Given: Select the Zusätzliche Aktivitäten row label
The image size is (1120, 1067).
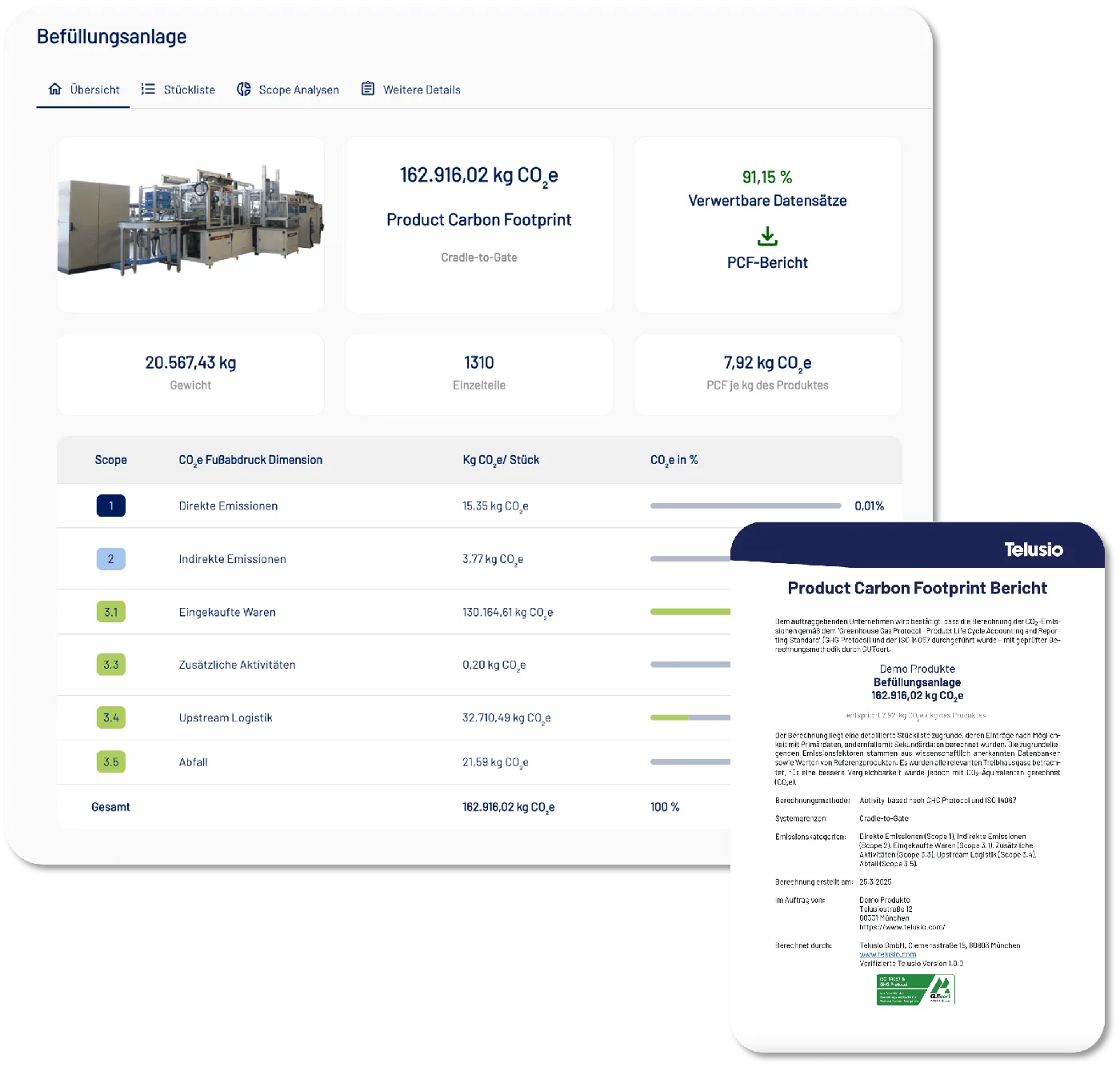Looking at the screenshot, I should coord(237,665).
